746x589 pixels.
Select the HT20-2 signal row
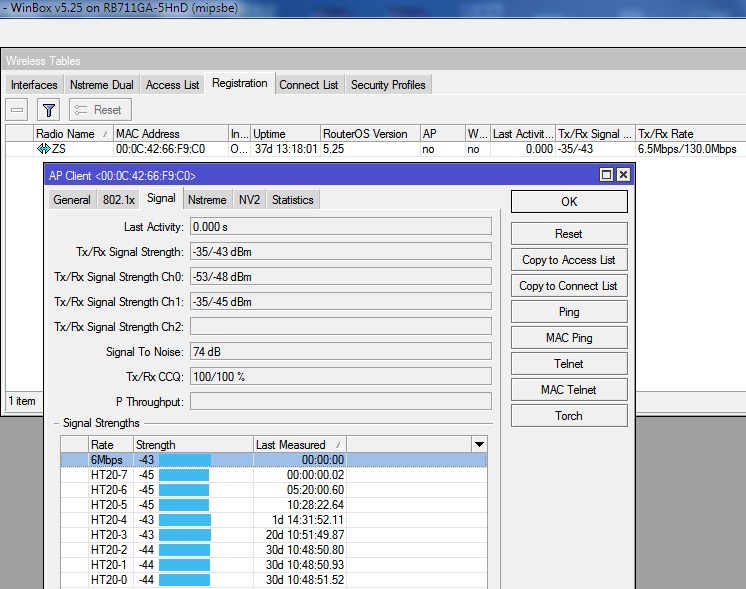pyautogui.click(x=274, y=550)
